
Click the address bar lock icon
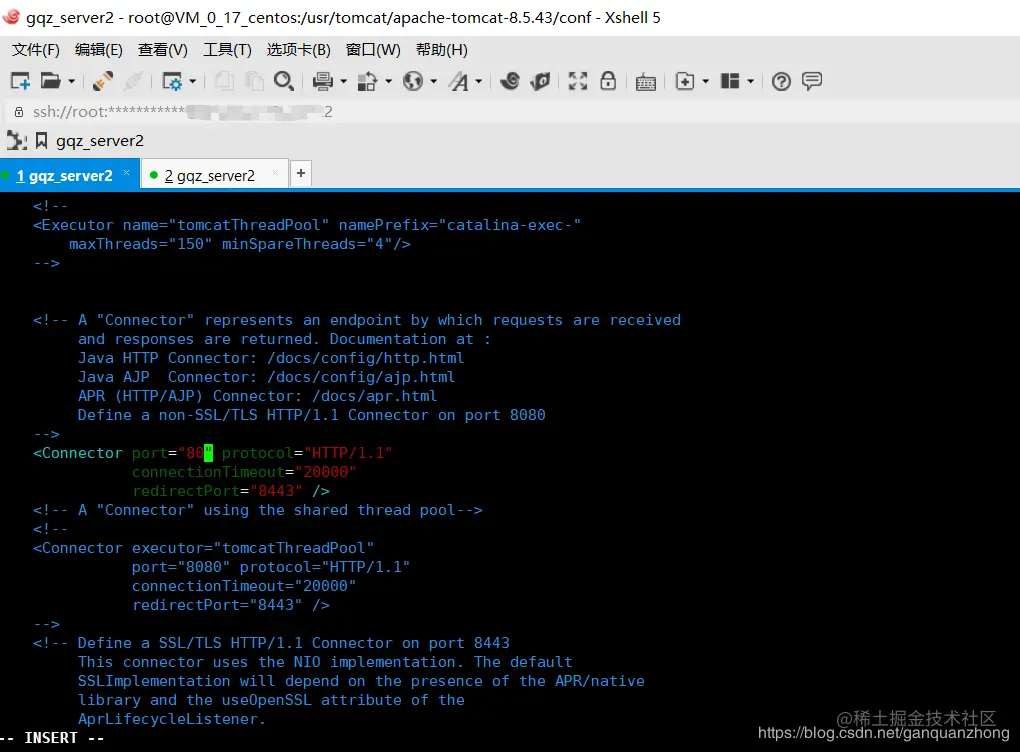[19, 112]
